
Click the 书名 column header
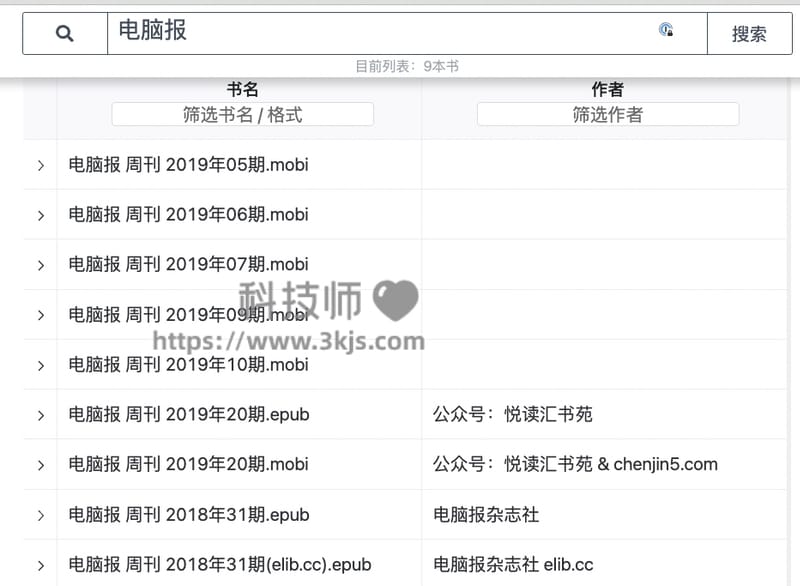click(242, 89)
